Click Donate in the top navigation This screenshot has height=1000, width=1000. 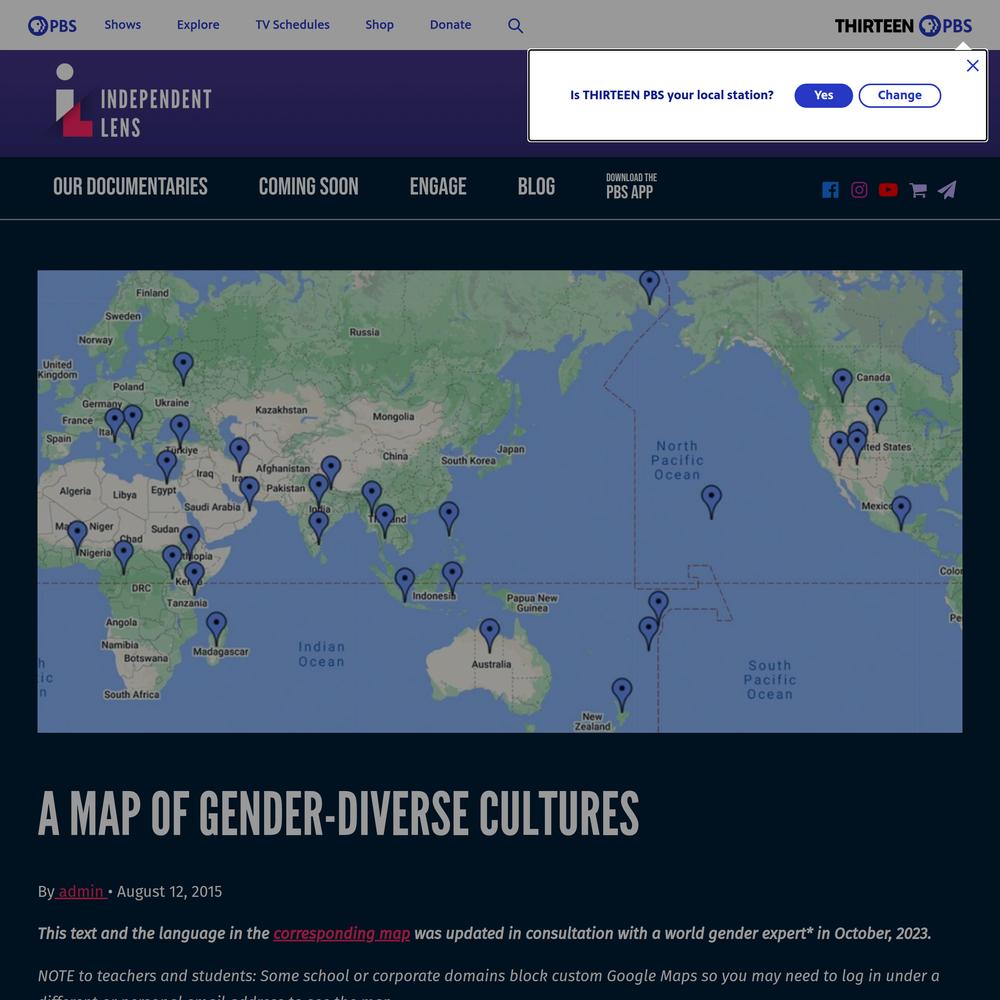pyautogui.click(x=450, y=25)
